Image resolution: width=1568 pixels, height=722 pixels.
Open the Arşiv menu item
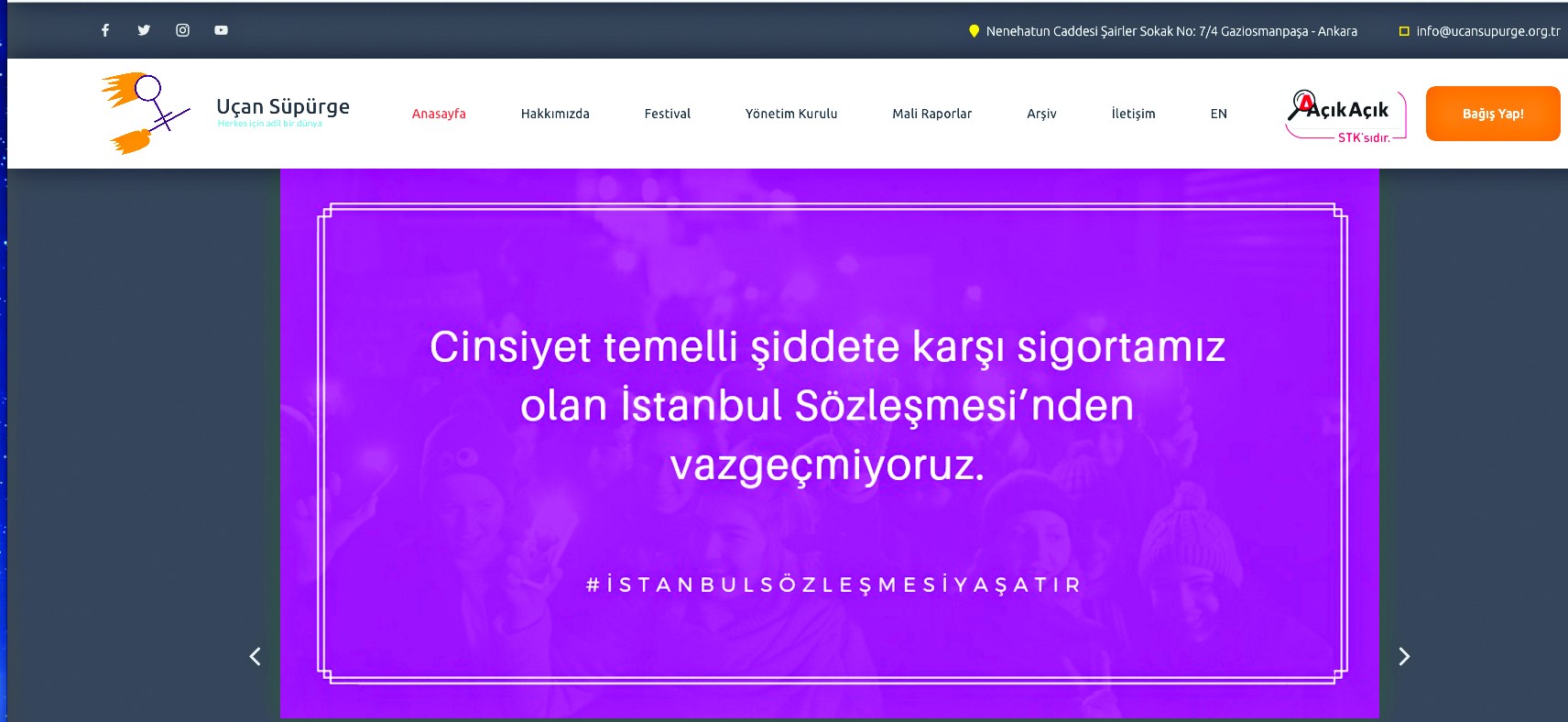point(1041,114)
